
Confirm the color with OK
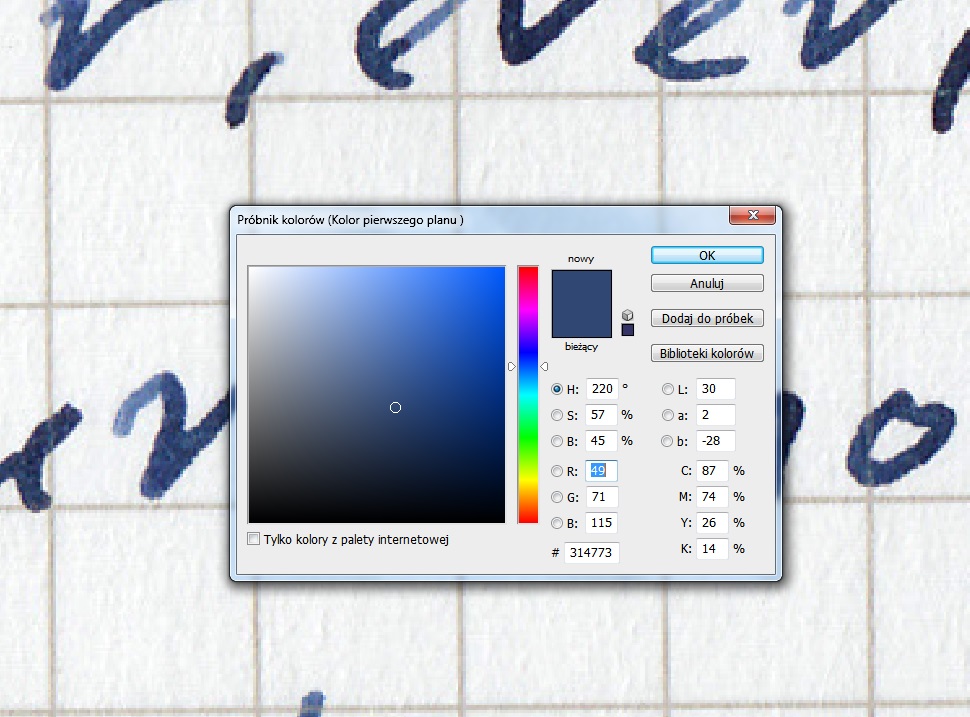coord(707,255)
